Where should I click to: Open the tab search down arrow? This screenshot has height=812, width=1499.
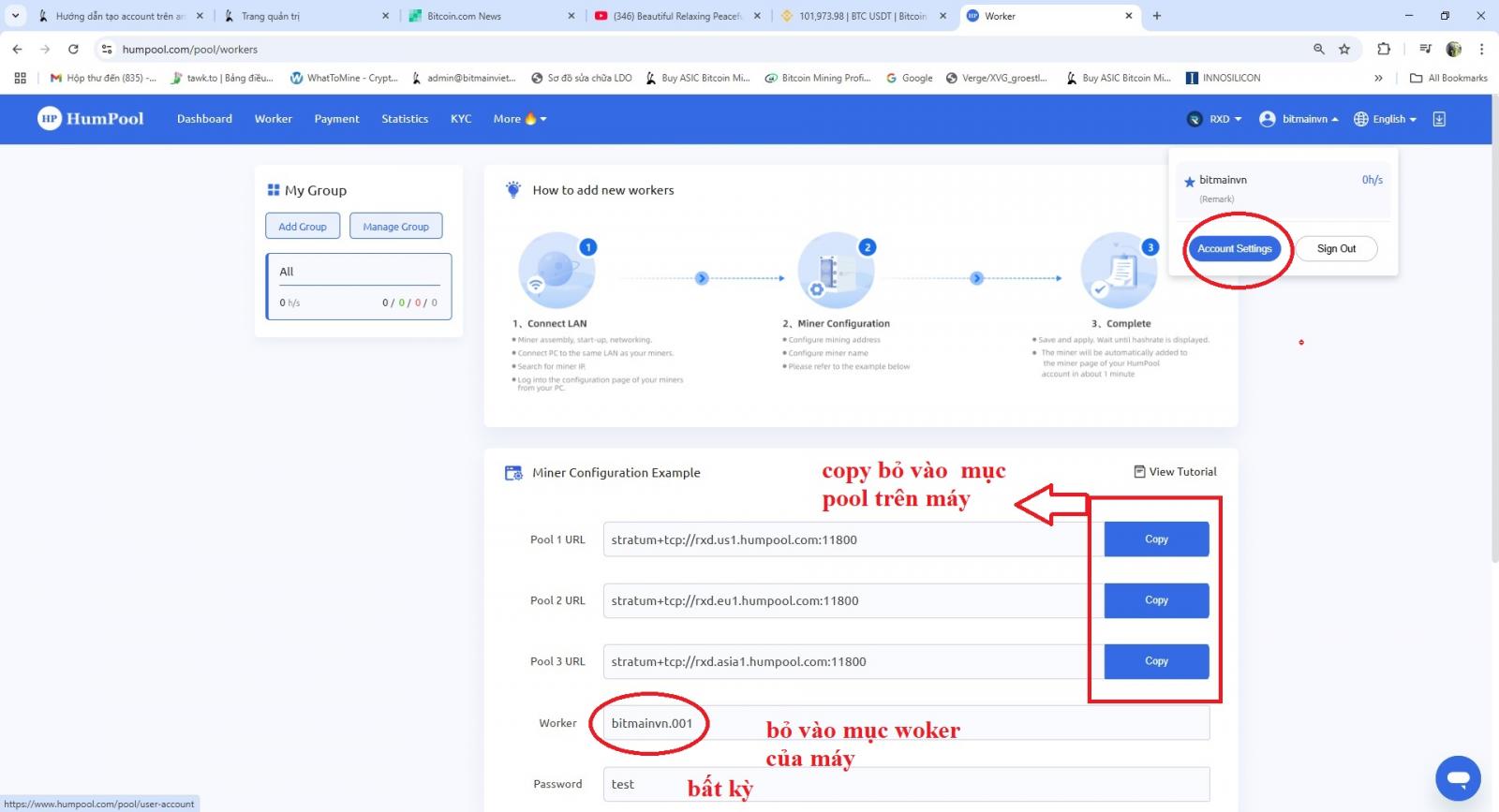[15, 16]
